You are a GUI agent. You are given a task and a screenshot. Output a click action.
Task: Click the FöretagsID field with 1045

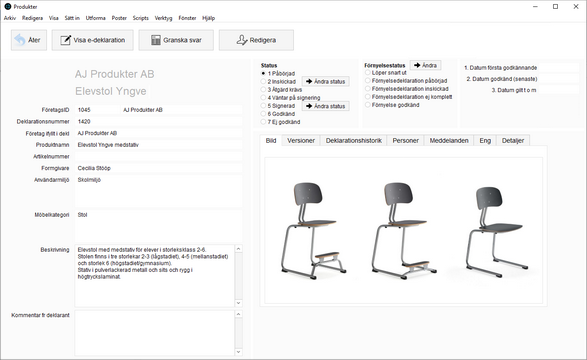pyautogui.click(x=97, y=110)
